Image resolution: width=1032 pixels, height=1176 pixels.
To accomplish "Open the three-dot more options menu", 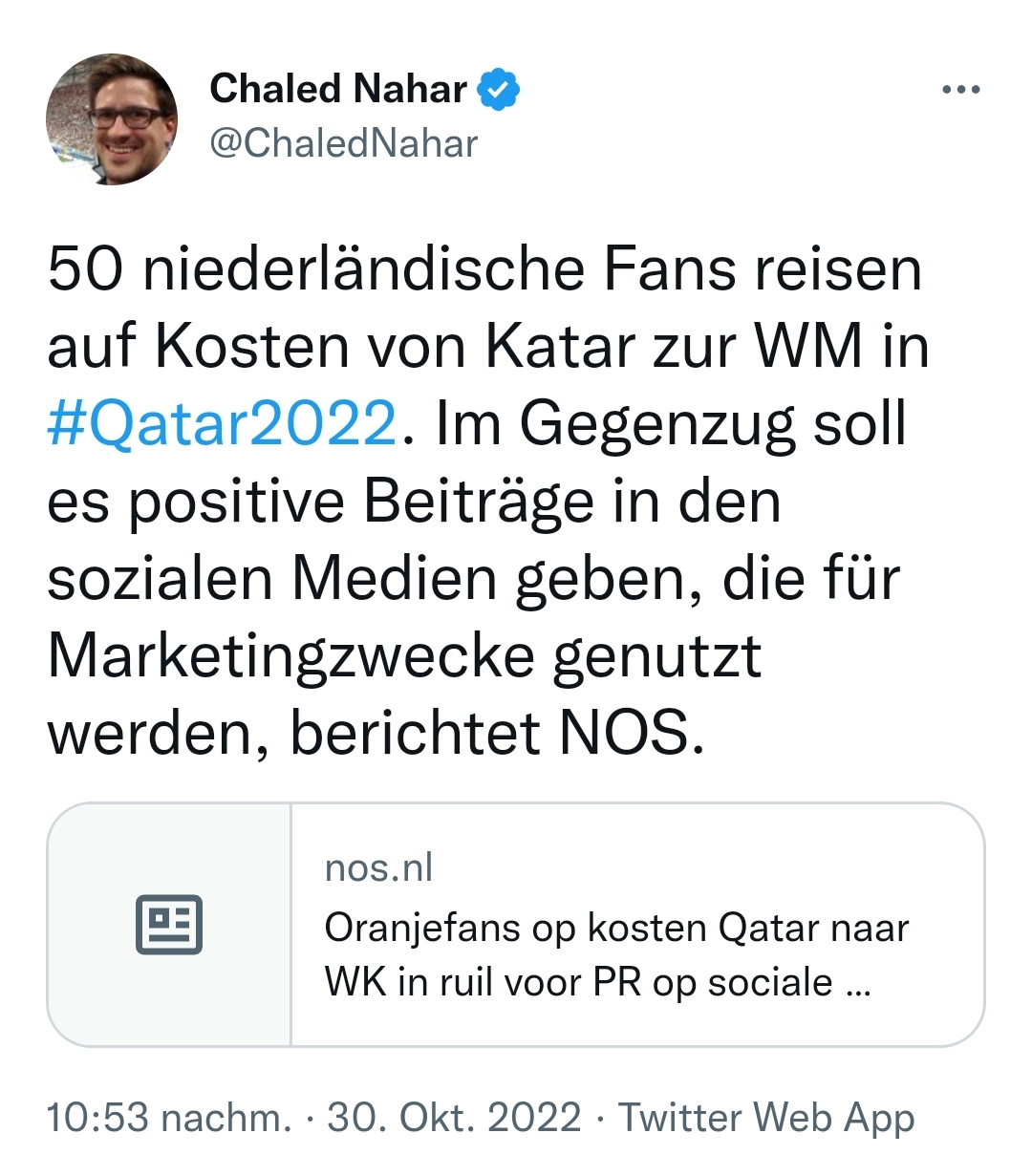I will (960, 90).
